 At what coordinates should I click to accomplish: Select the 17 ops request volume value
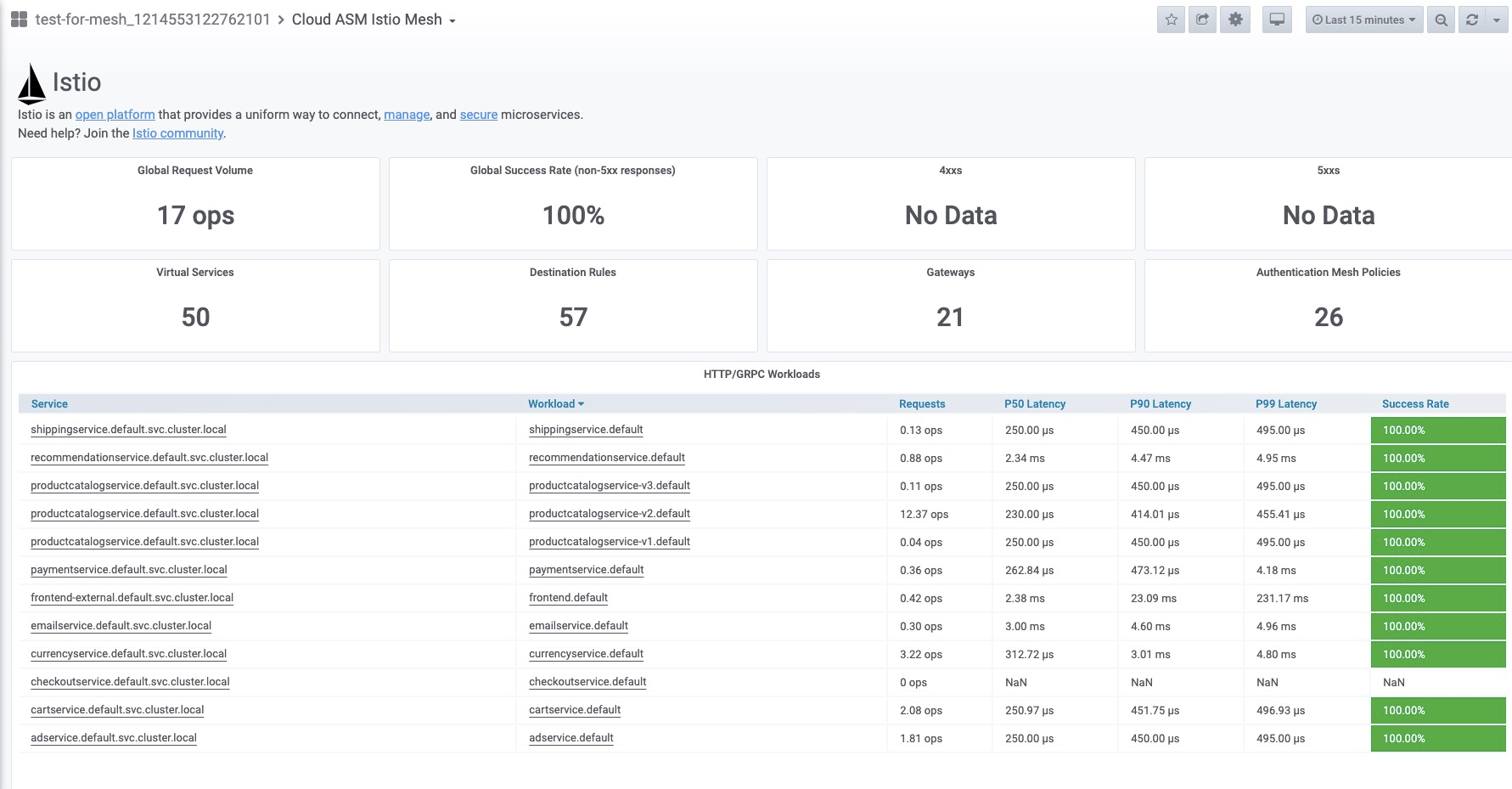(195, 216)
